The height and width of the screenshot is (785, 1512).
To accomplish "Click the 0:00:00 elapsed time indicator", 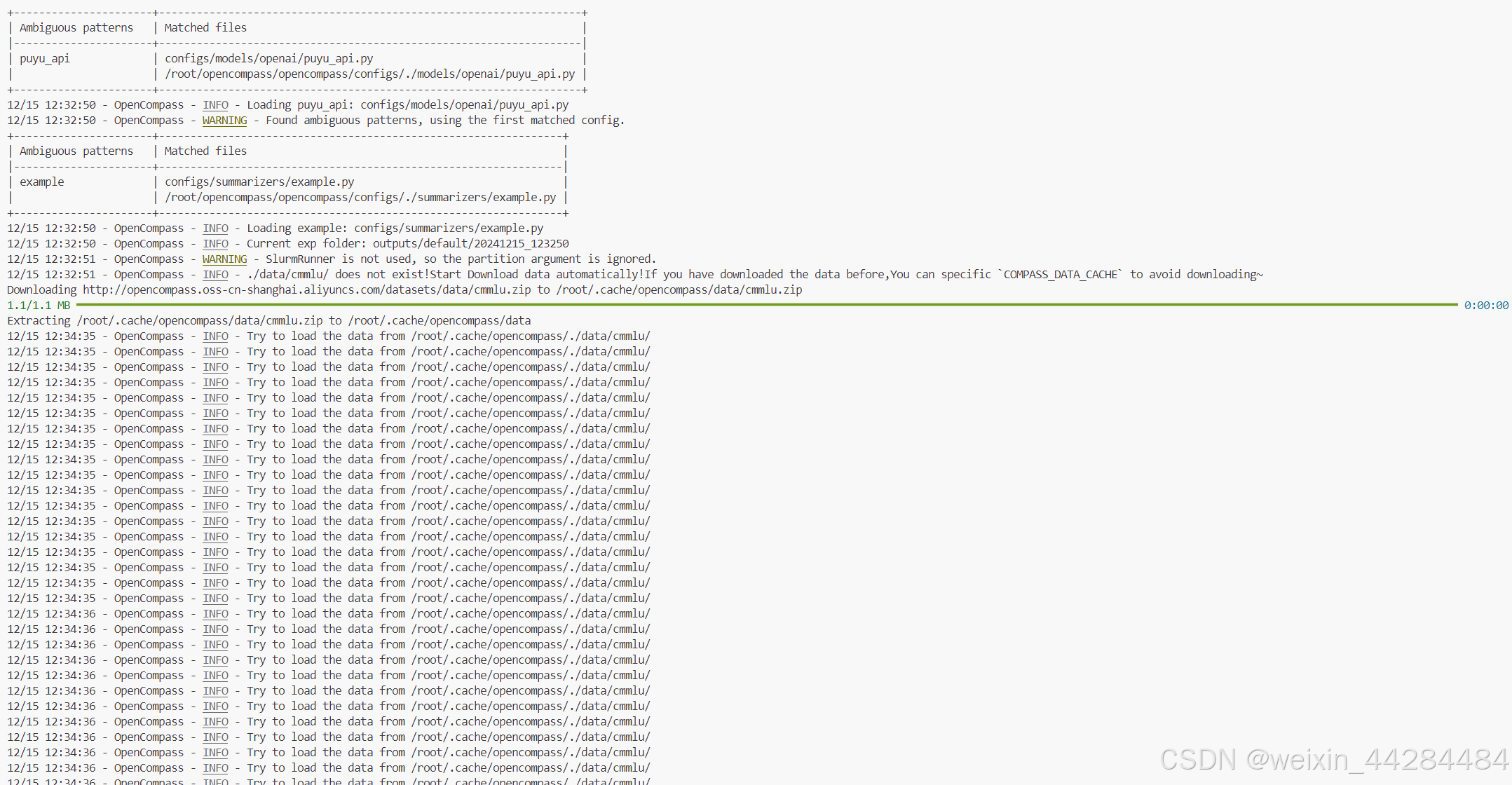I will point(1485,306).
